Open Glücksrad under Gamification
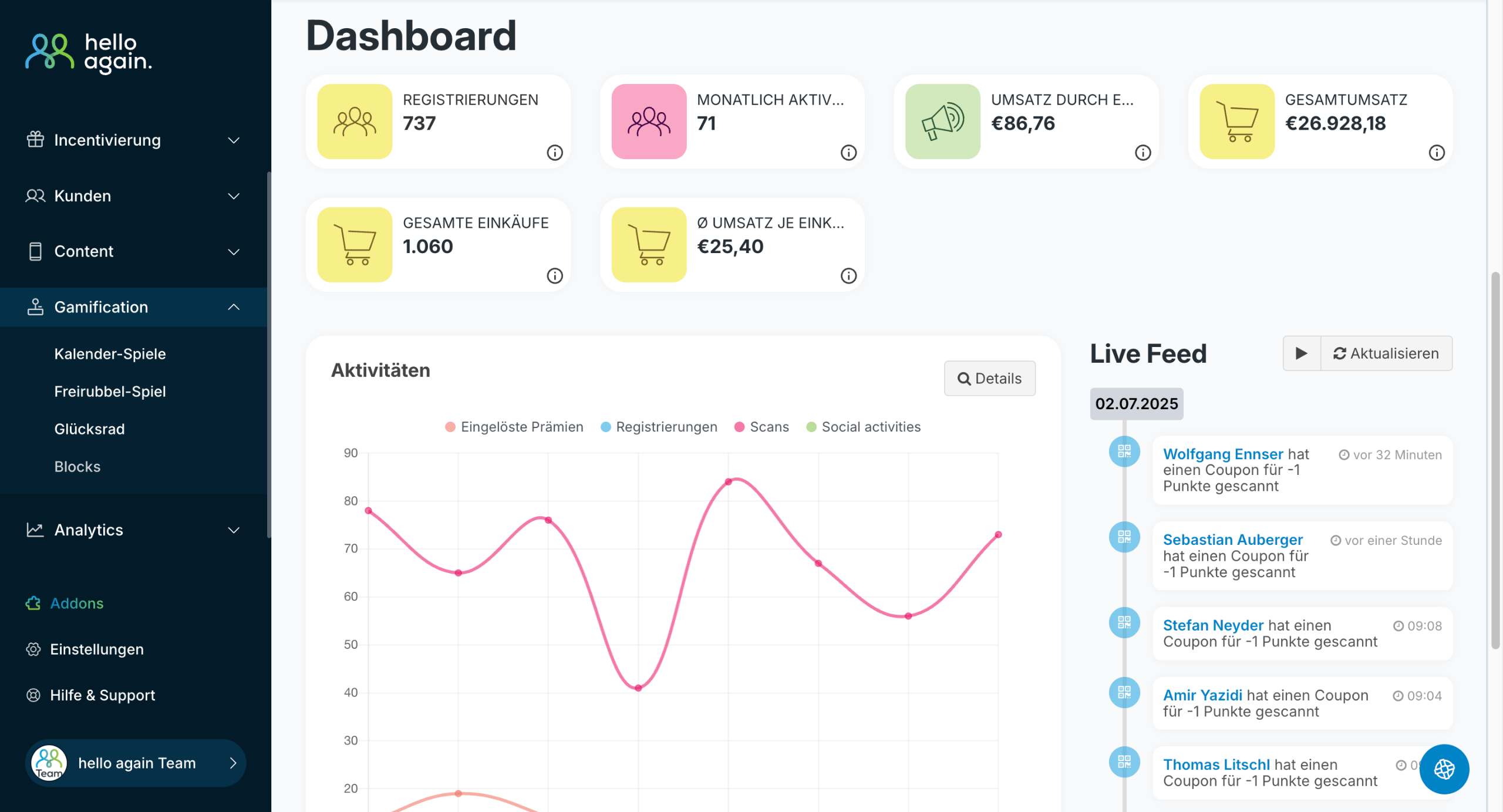This screenshot has height=812, width=1503. point(89,429)
